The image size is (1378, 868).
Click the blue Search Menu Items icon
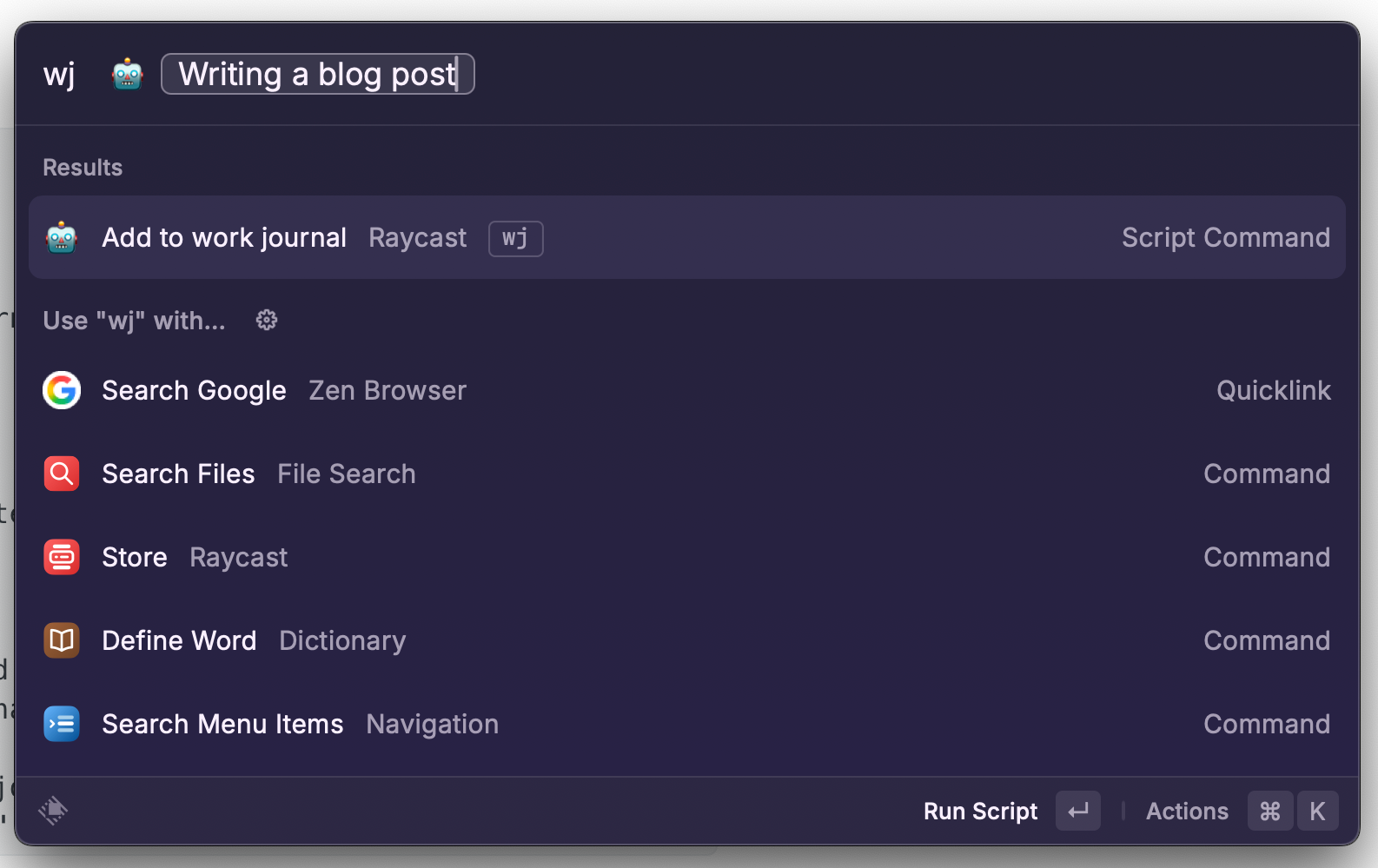(62, 724)
